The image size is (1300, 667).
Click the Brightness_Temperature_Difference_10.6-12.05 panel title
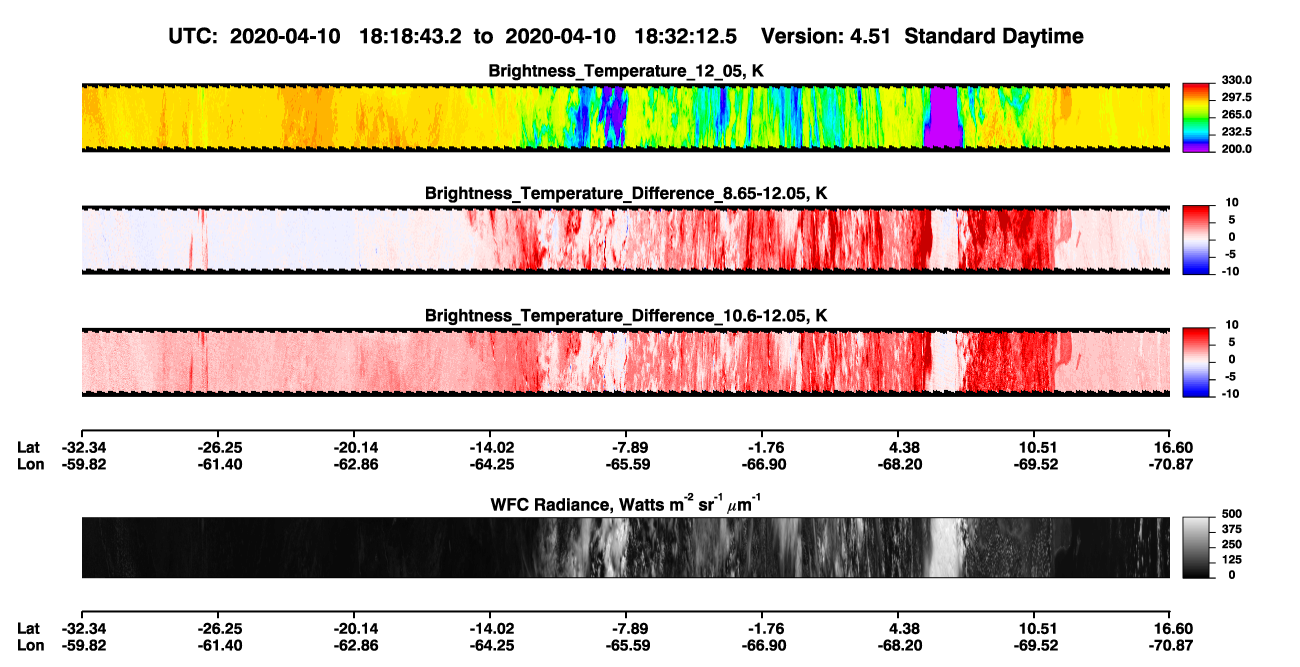tap(626, 316)
